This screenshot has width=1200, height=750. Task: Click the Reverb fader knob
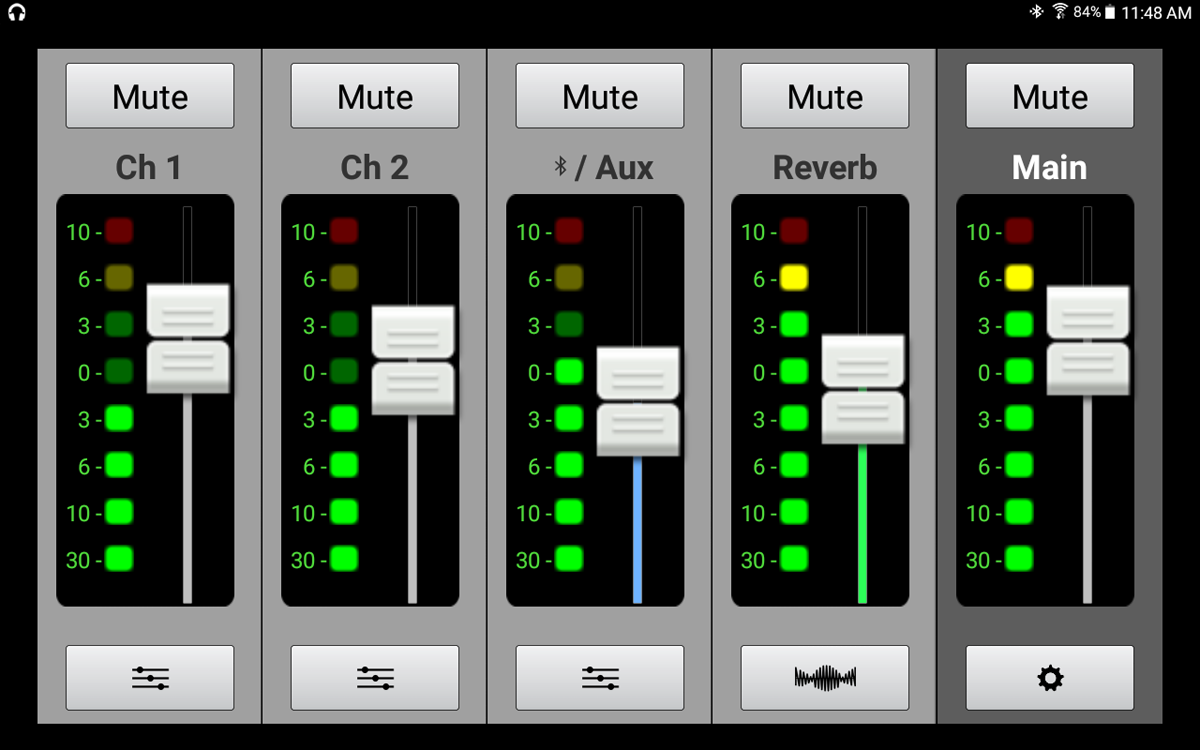pos(863,389)
